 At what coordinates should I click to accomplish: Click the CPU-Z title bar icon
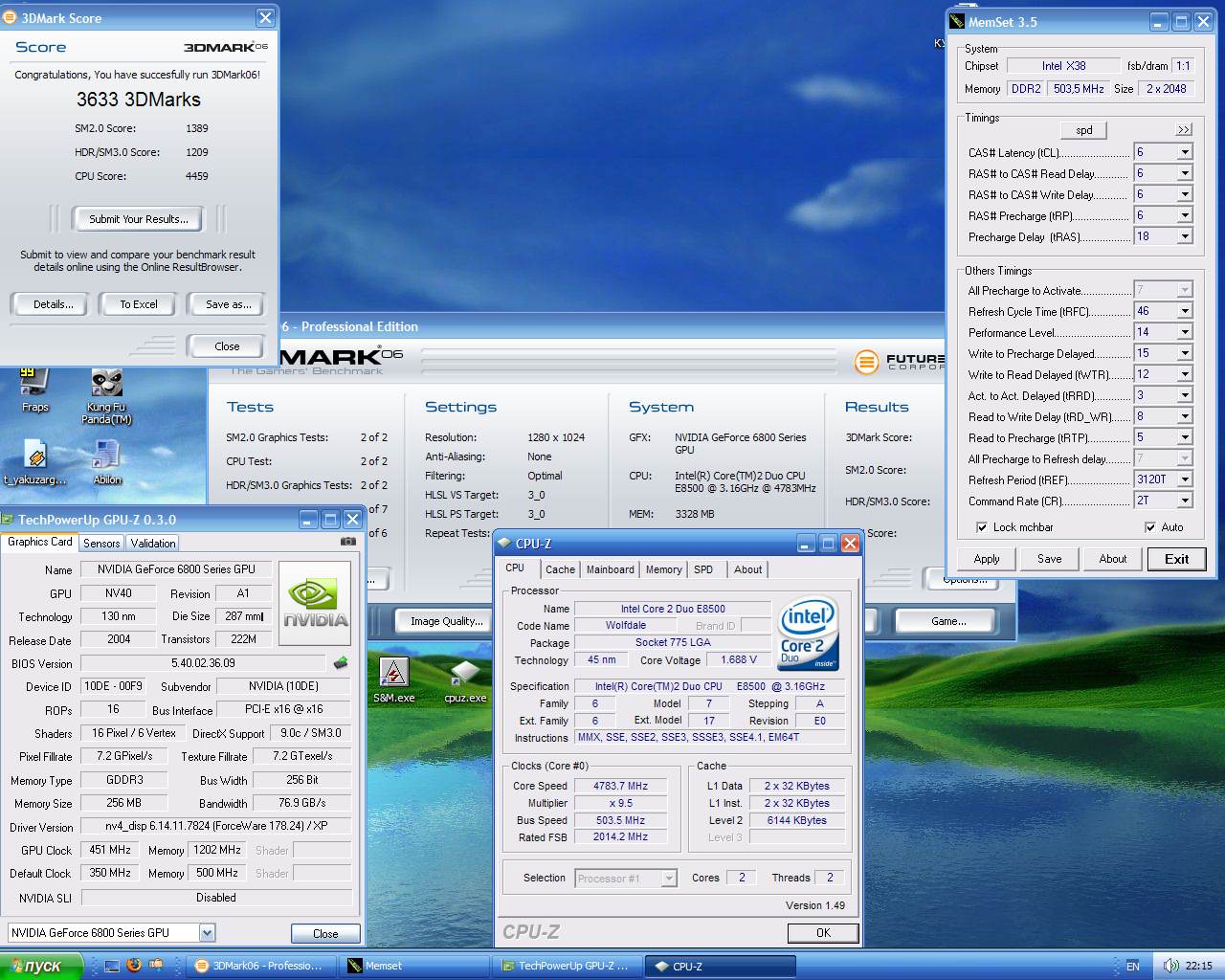point(504,543)
